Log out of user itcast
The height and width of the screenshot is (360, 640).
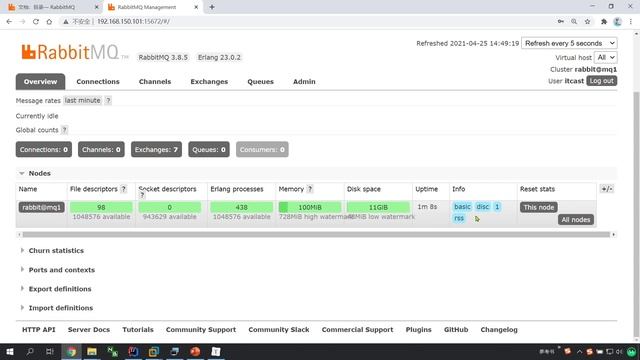602,81
